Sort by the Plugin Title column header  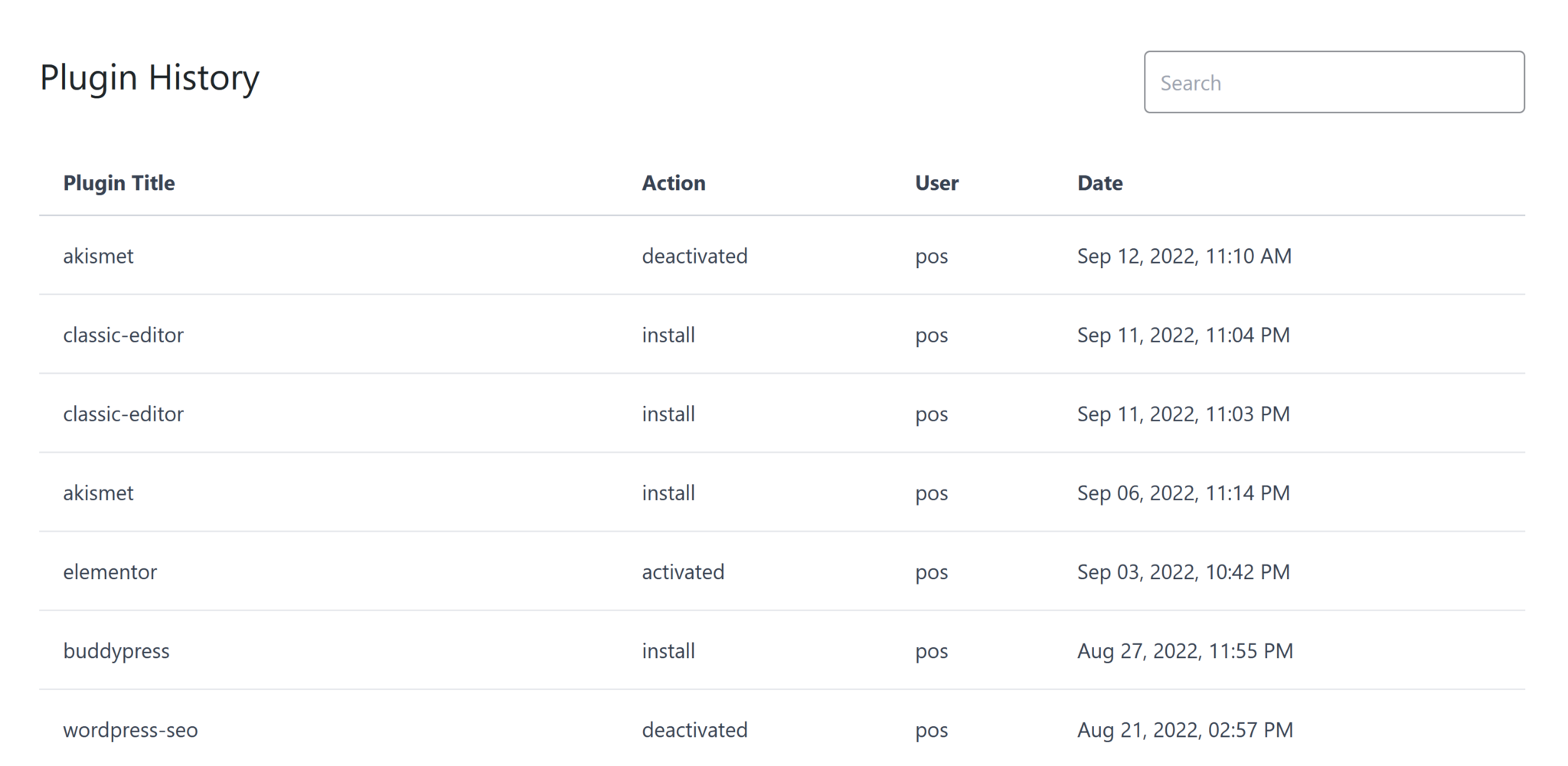119,182
